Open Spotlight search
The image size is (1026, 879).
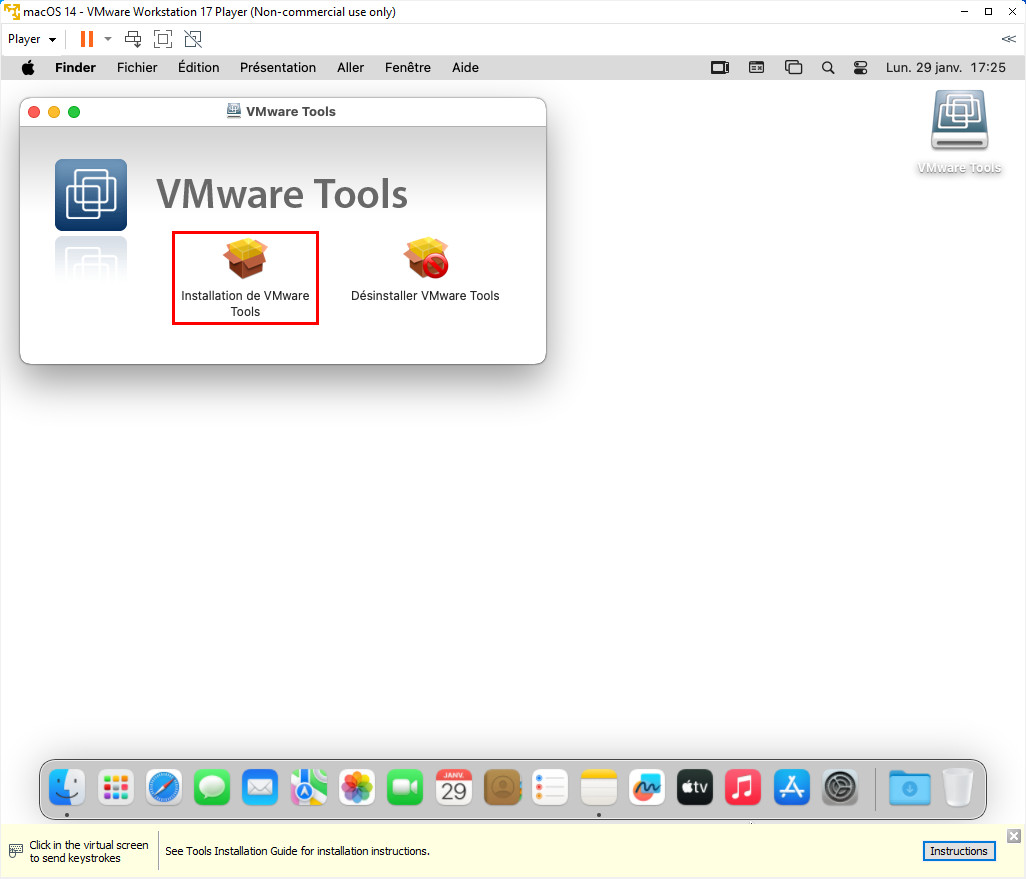click(x=828, y=67)
